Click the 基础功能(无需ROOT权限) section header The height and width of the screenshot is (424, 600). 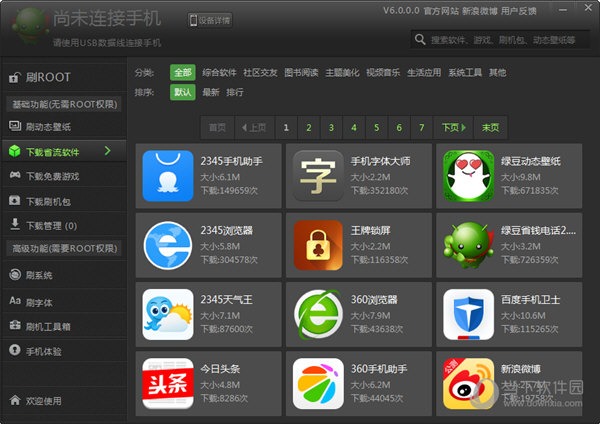click(64, 104)
